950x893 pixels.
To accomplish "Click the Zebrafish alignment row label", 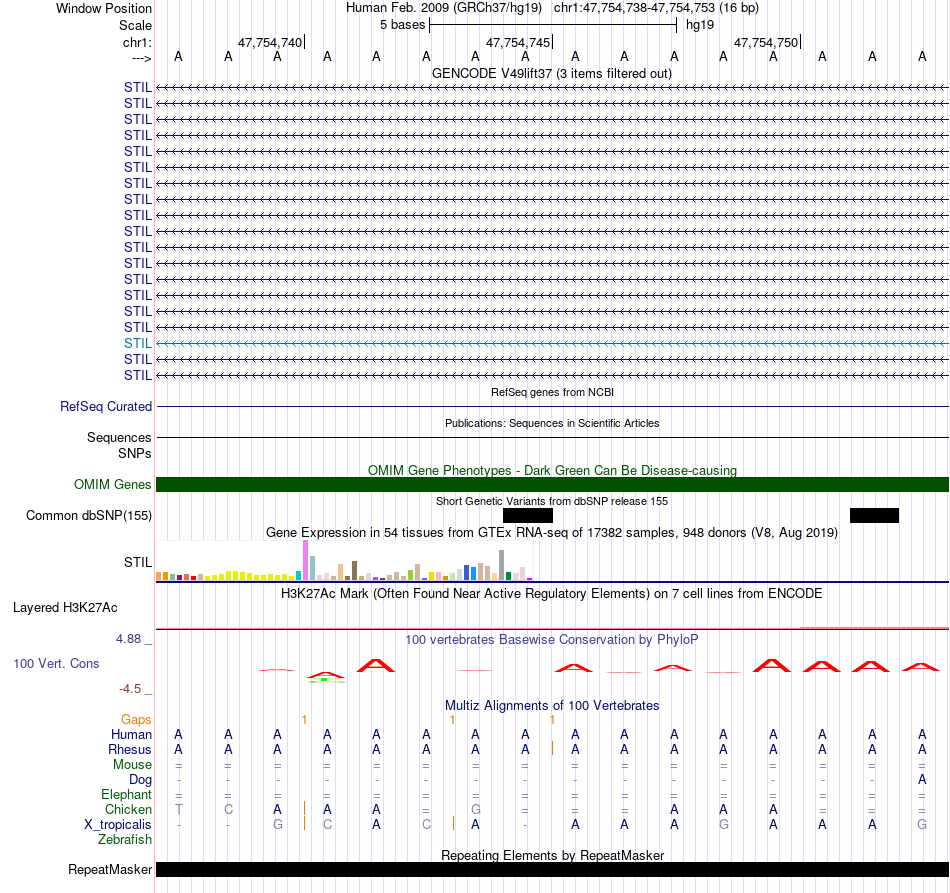I will tap(125, 840).
